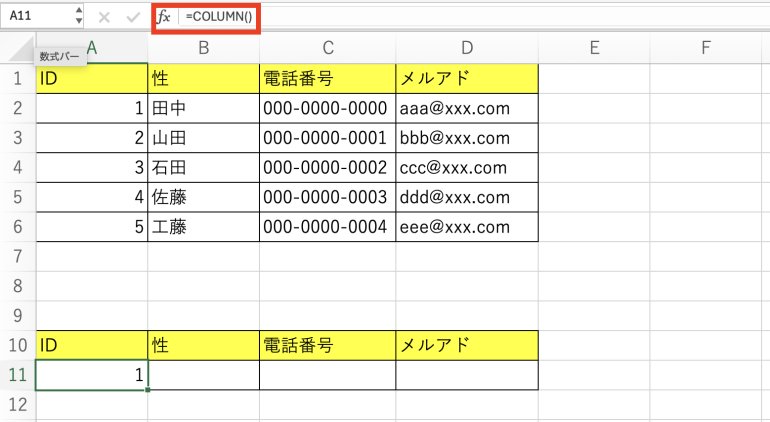Click active cell A11 showing 1
Viewport: 770px width, 422px height.
(x=92, y=375)
